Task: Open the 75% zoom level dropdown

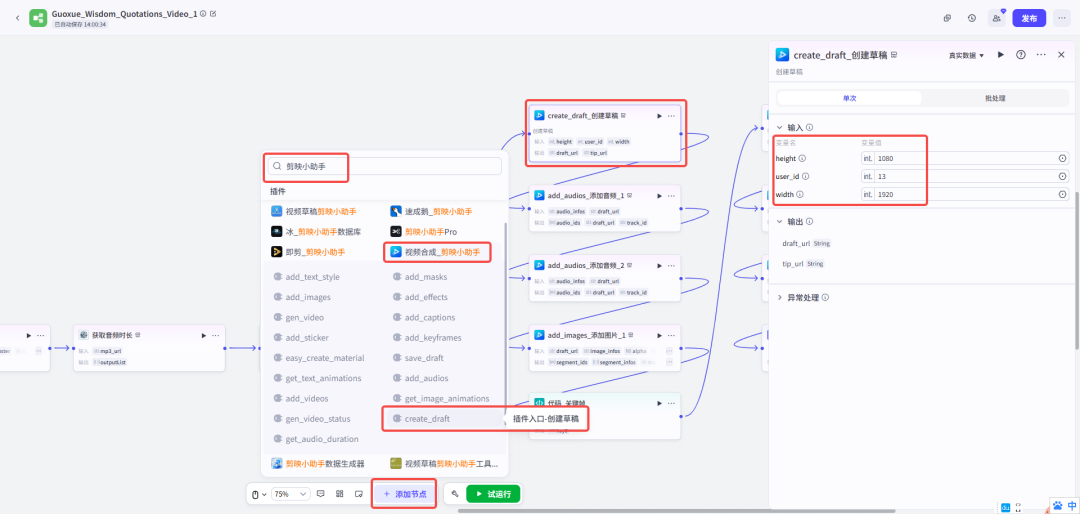Action: click(x=291, y=494)
